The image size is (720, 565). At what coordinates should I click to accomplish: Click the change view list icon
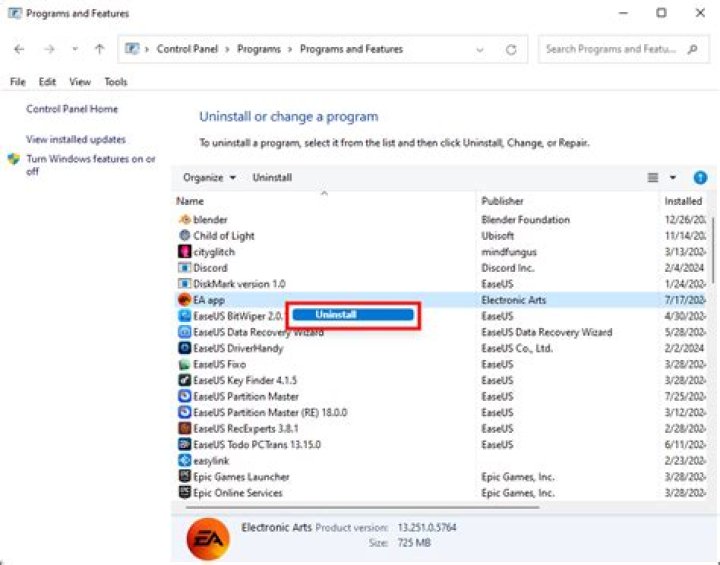tap(652, 178)
